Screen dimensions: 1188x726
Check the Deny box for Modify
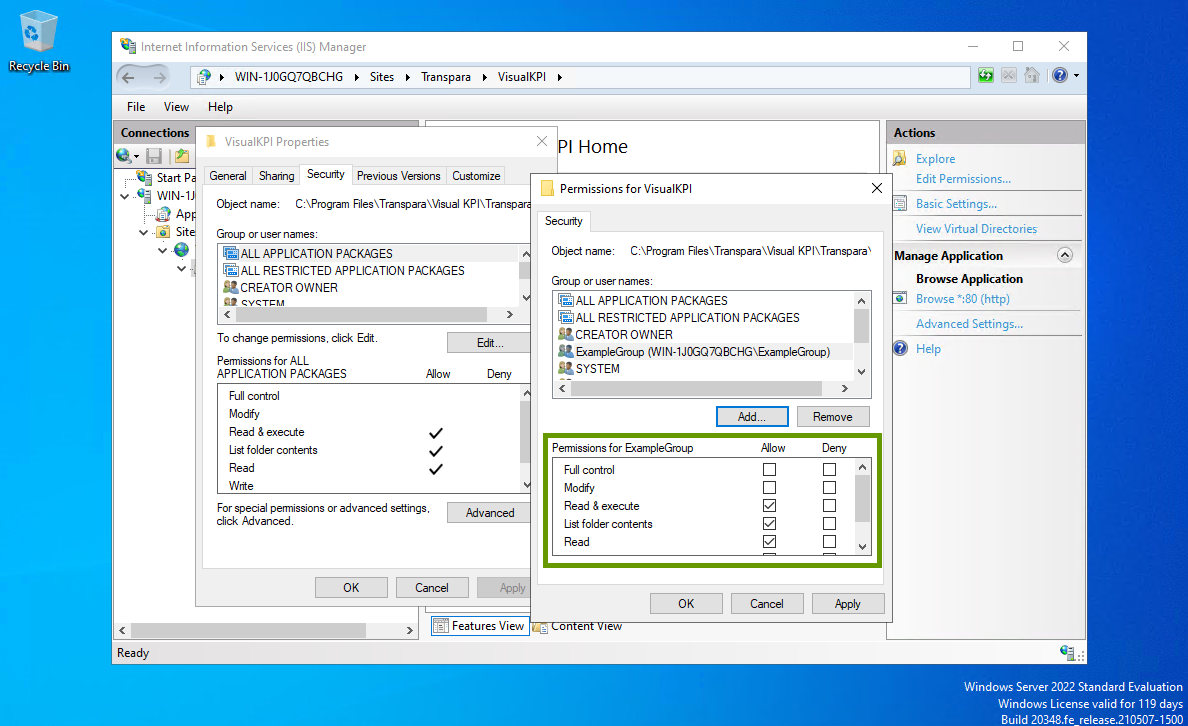tap(829, 488)
